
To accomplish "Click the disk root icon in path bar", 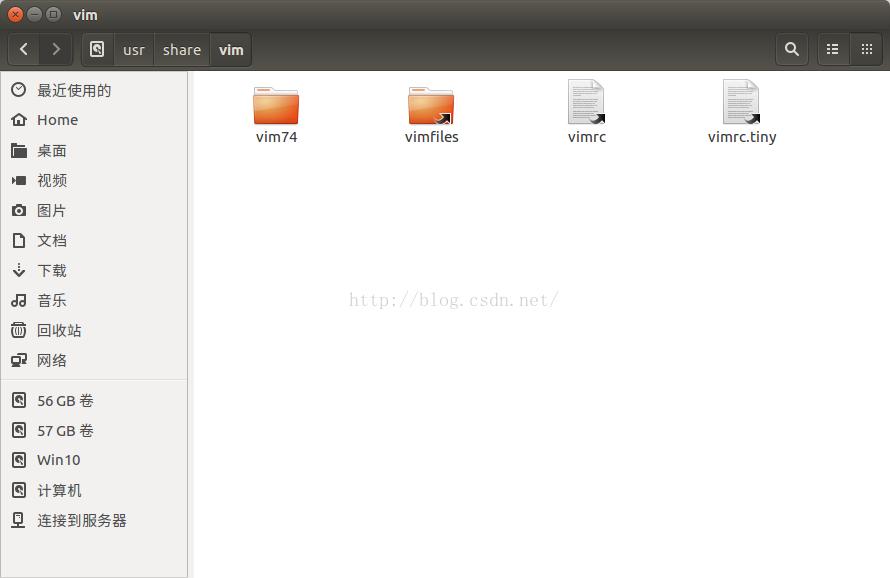I will [x=98, y=49].
